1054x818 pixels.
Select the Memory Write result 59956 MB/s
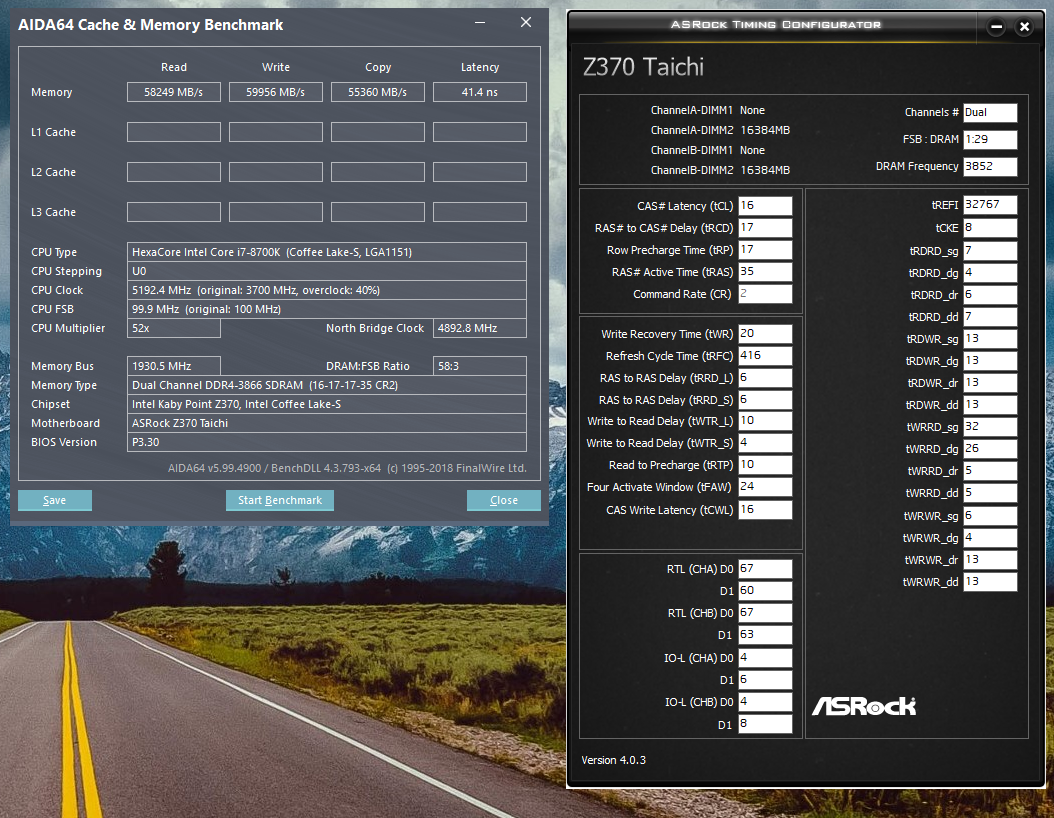(x=276, y=92)
